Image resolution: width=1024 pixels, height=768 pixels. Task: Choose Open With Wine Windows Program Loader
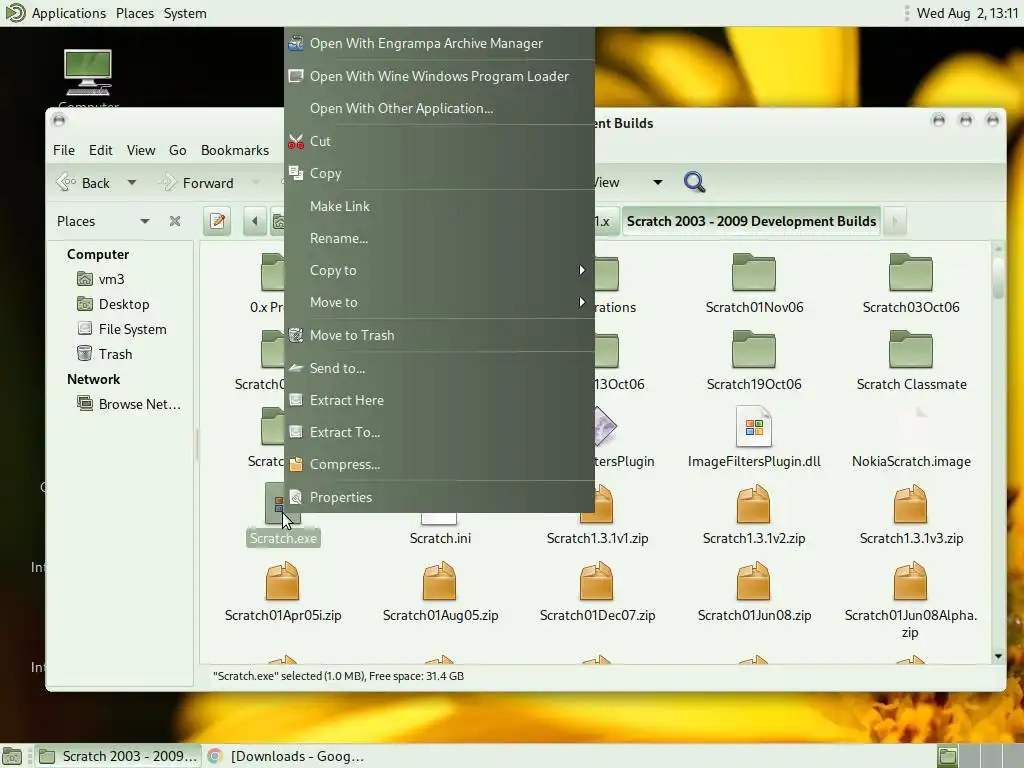click(439, 76)
